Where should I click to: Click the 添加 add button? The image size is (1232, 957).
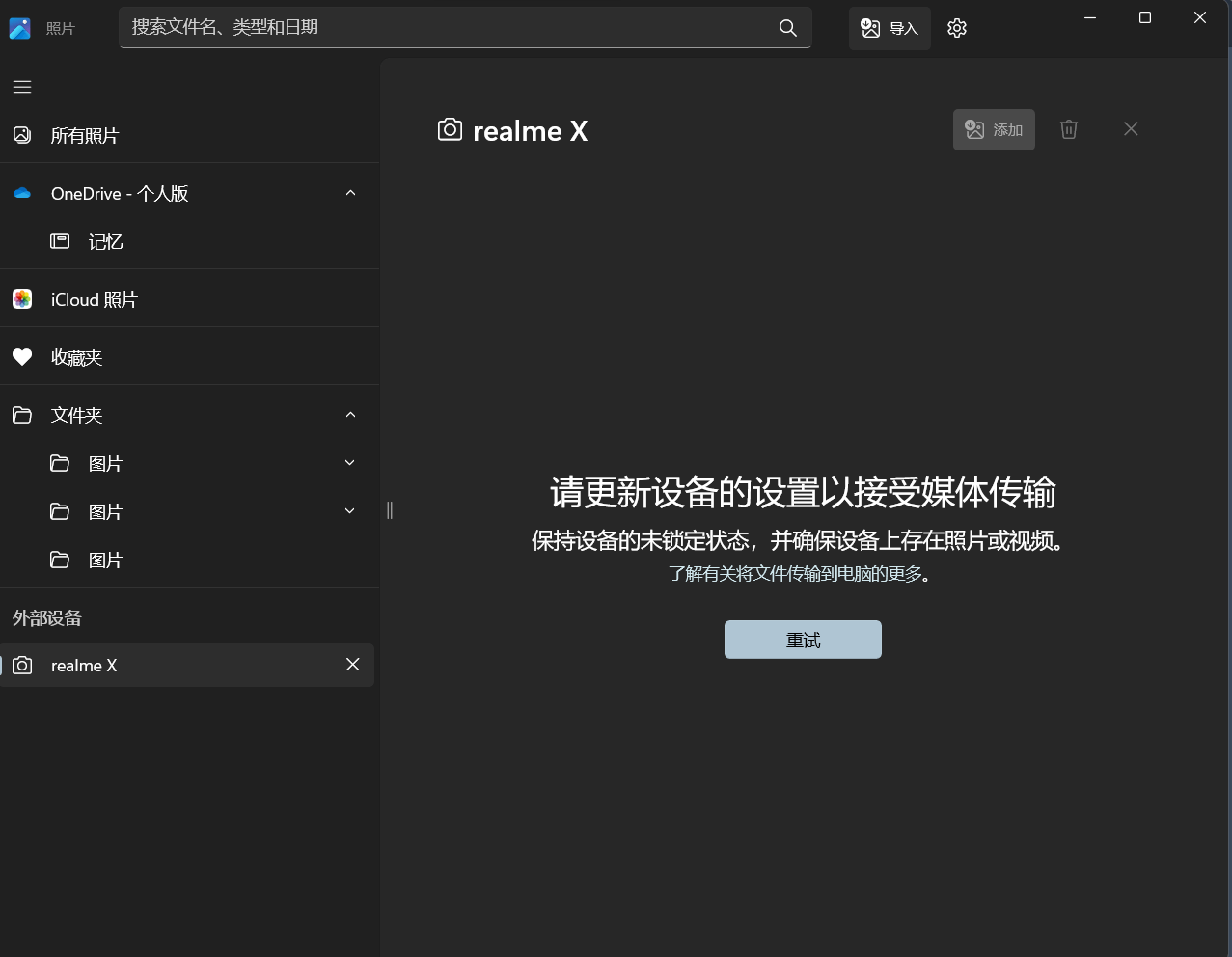tap(994, 129)
